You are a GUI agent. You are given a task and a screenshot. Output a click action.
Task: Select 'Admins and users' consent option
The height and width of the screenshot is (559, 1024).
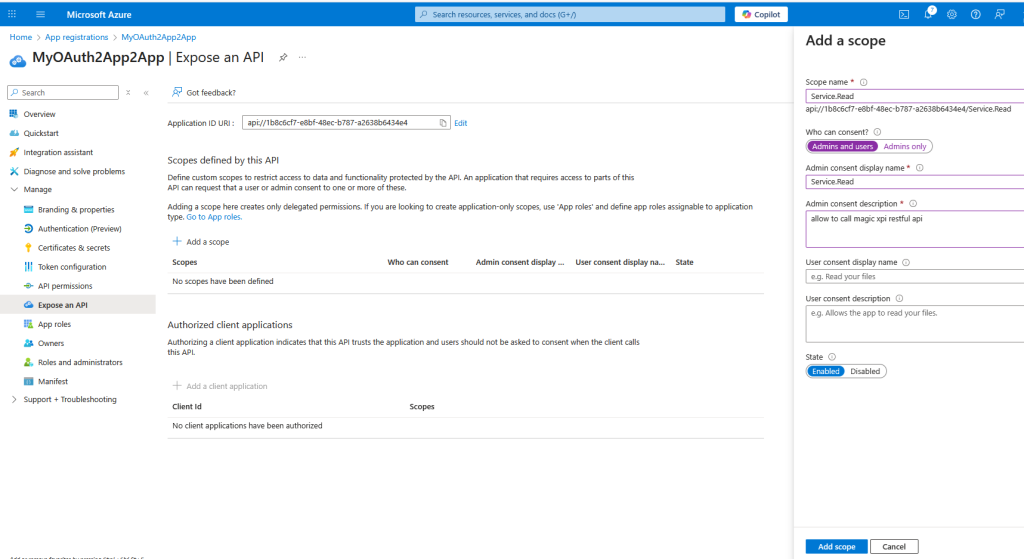tap(842, 146)
